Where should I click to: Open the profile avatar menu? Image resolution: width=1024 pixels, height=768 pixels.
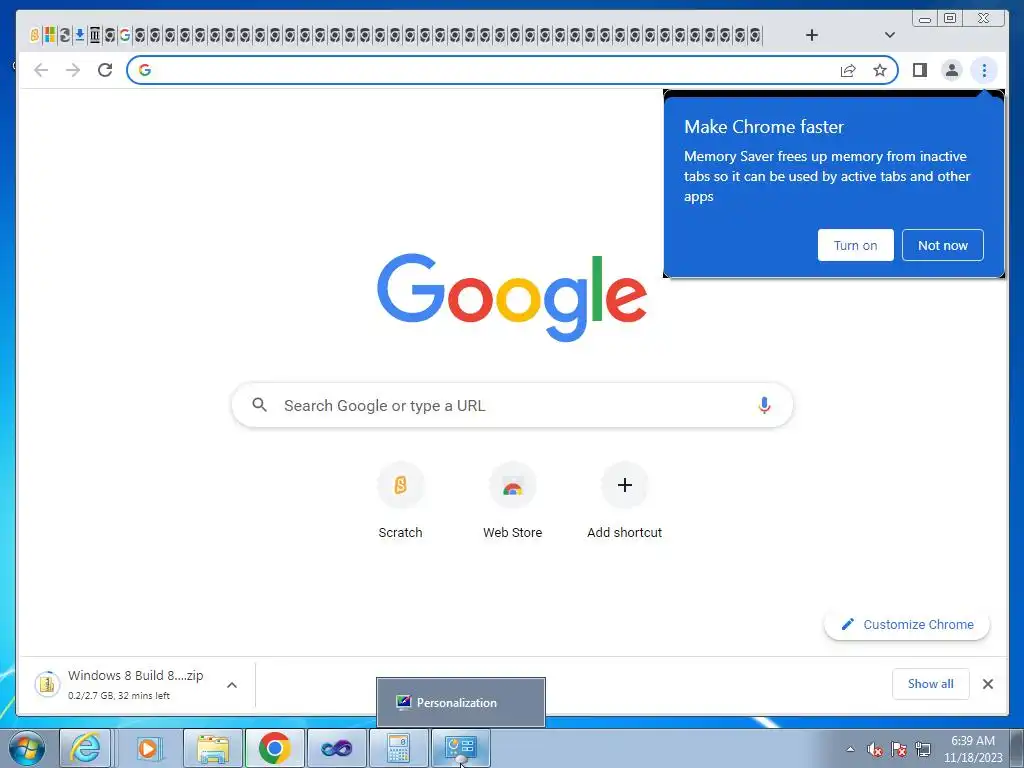[952, 70]
